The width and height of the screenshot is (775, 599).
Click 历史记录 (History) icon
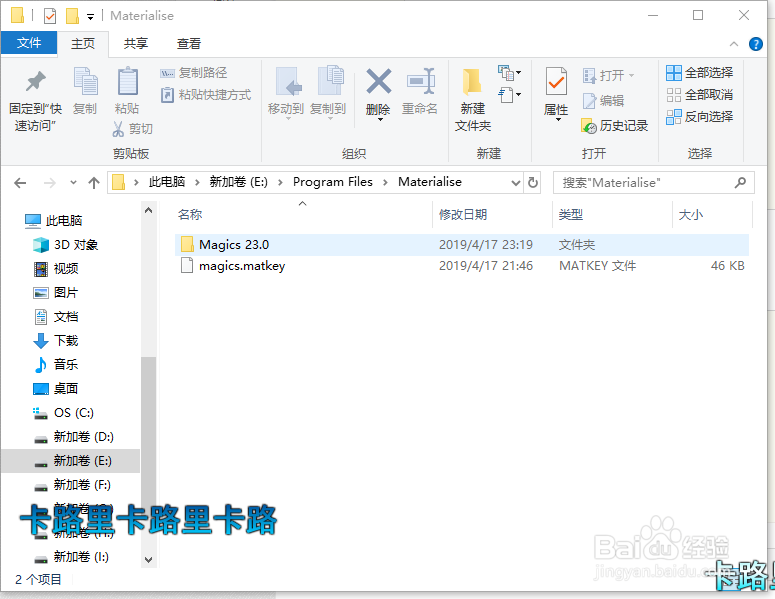click(x=590, y=126)
